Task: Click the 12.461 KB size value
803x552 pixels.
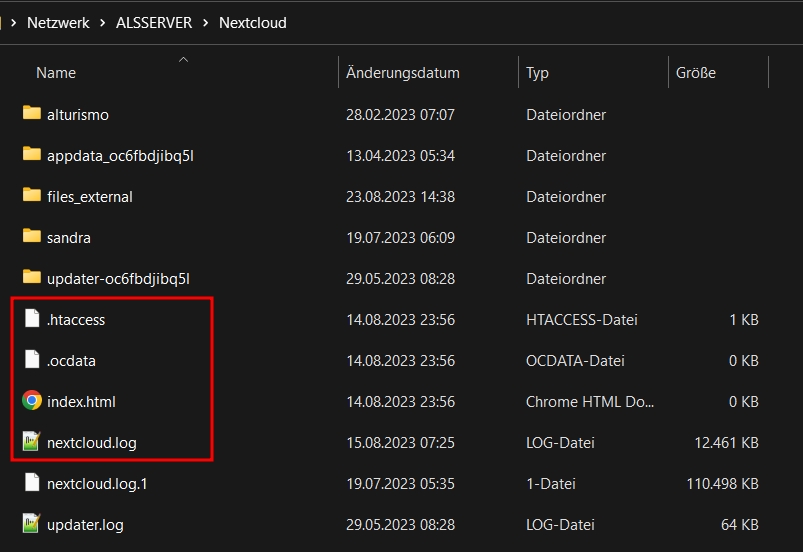Action: 726,442
